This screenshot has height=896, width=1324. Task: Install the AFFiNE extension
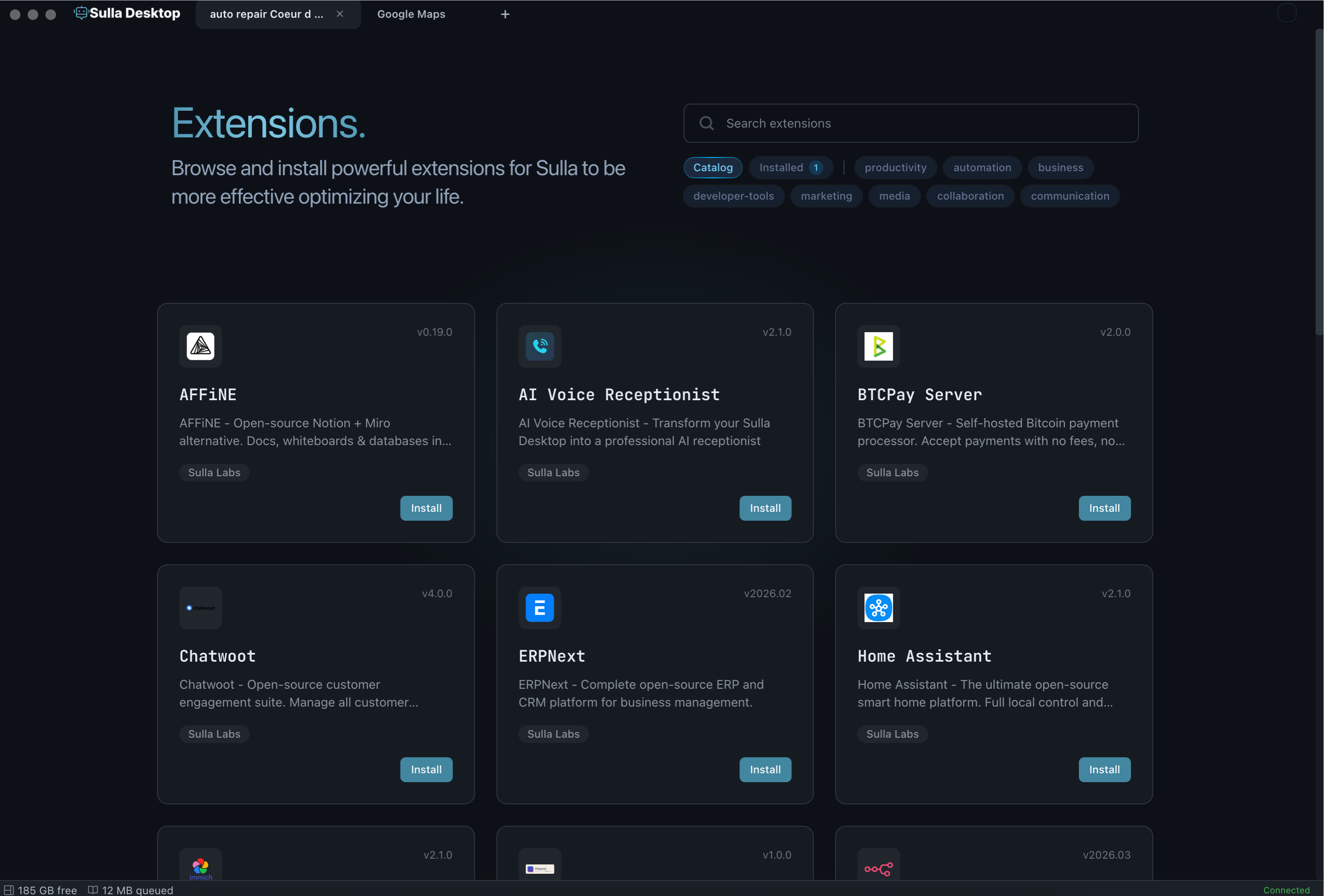pos(426,508)
